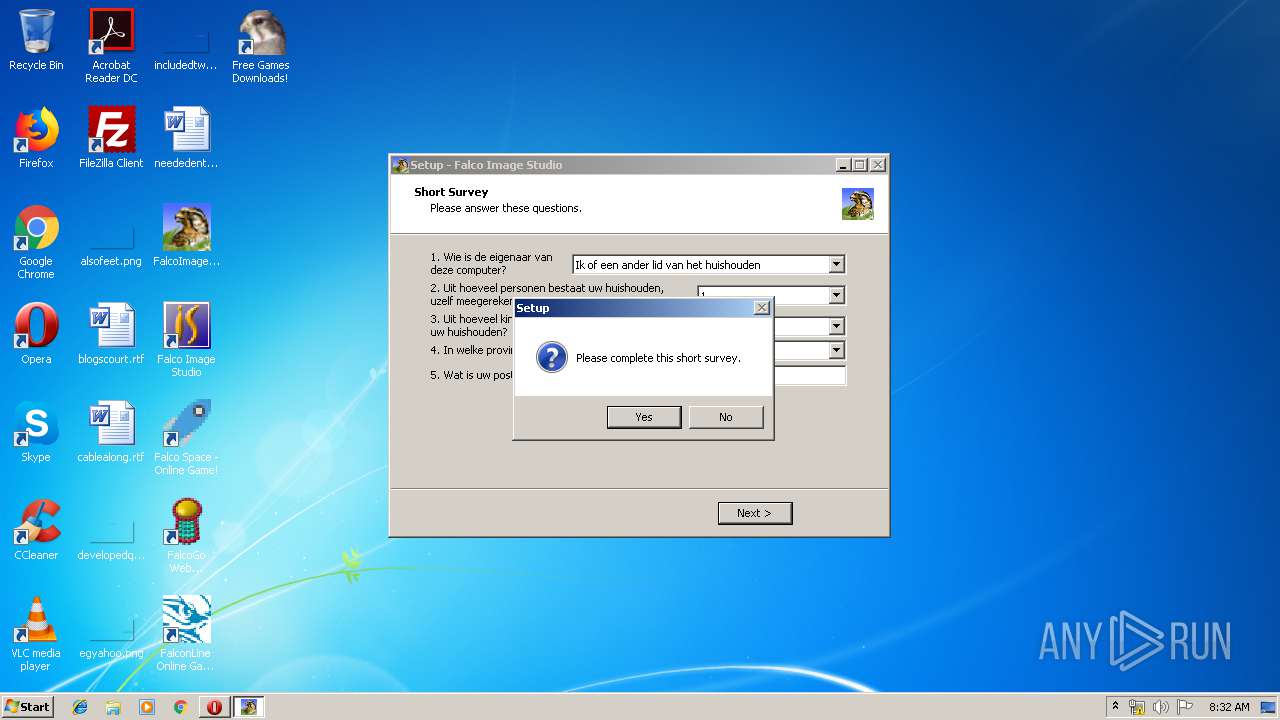Open Windows Explorer folder in the taskbar
This screenshot has width=1280, height=720.
tap(113, 707)
